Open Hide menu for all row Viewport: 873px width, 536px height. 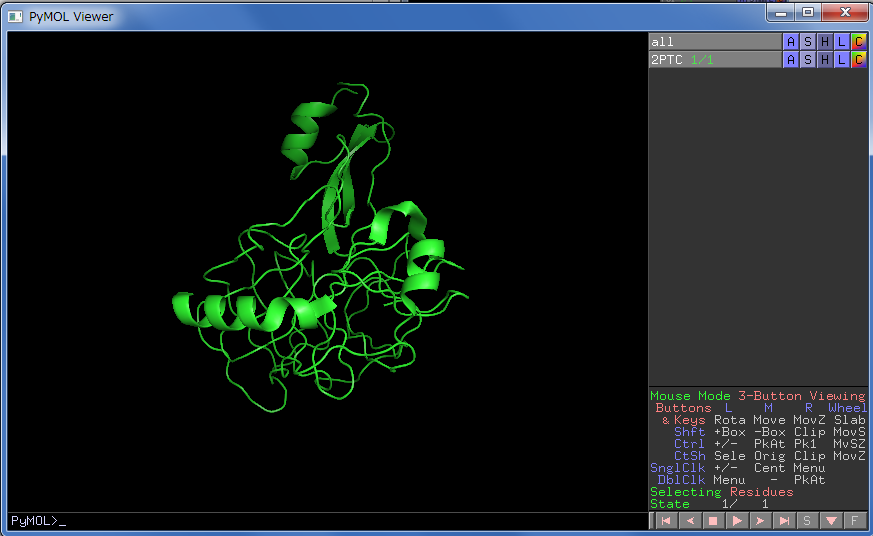pos(825,42)
